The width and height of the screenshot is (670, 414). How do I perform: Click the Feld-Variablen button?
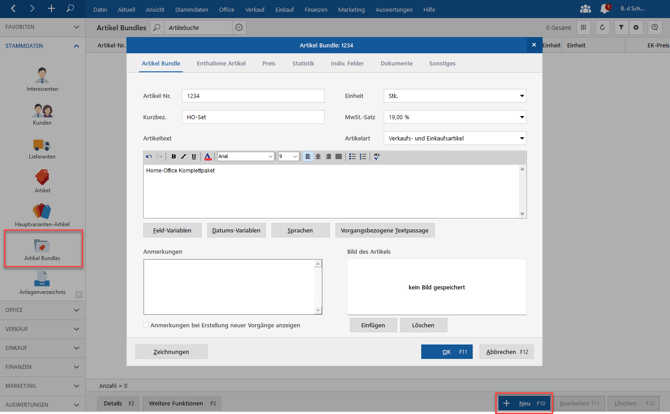tap(172, 230)
